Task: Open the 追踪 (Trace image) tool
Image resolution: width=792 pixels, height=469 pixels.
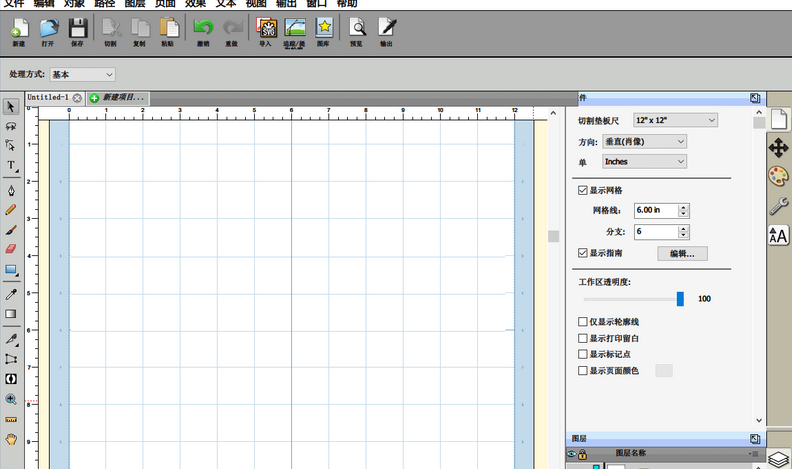Action: (x=294, y=28)
